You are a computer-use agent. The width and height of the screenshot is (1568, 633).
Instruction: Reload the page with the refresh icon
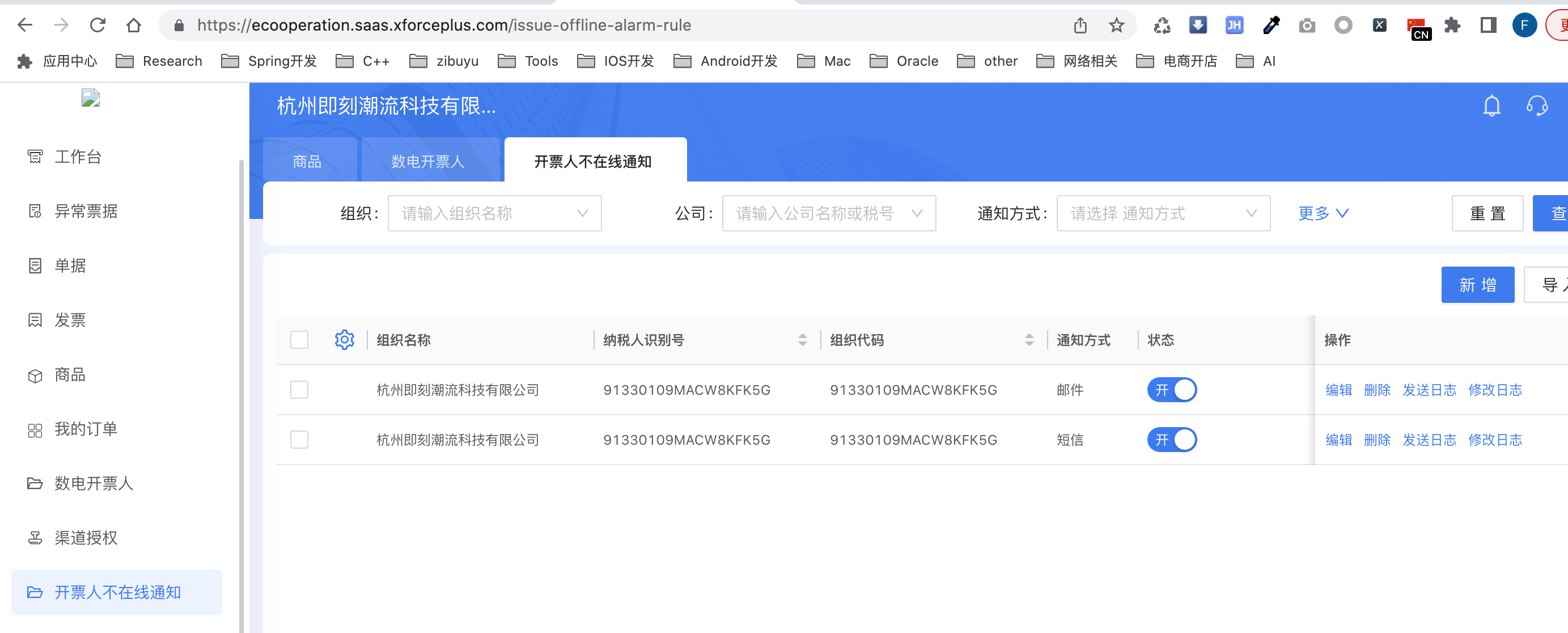point(98,25)
